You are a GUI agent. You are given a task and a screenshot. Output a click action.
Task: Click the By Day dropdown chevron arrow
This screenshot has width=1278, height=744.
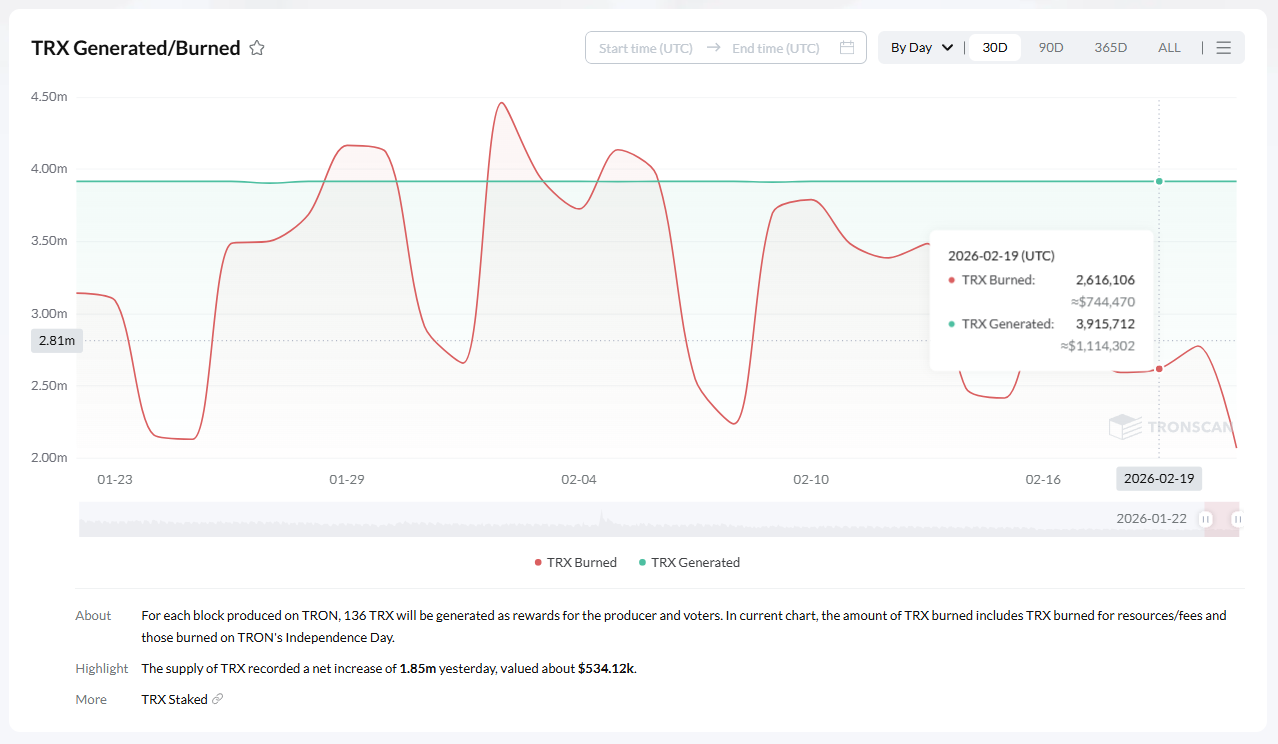(947, 48)
